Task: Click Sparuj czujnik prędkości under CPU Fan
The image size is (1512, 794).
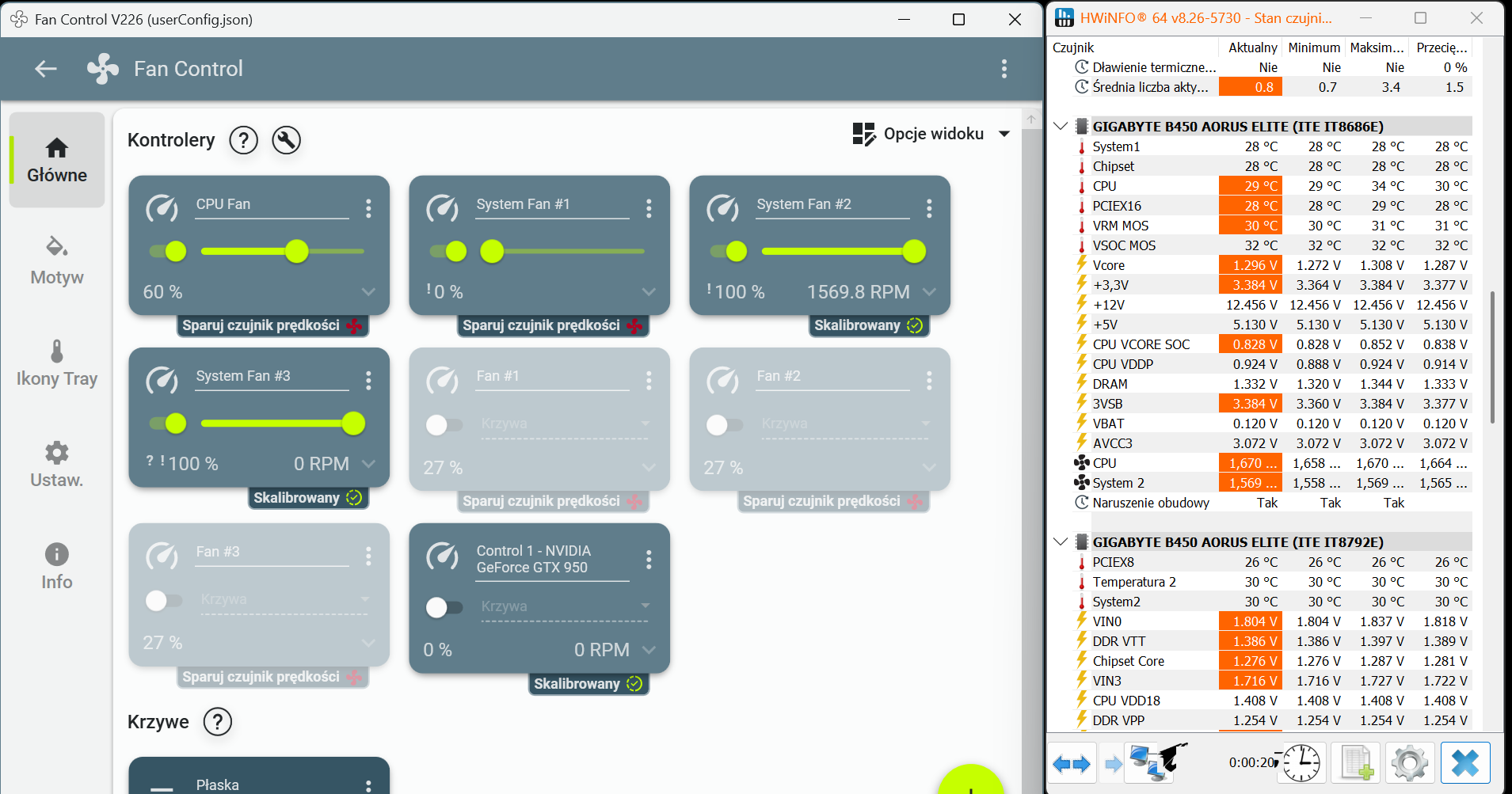Action: pyautogui.click(x=272, y=325)
